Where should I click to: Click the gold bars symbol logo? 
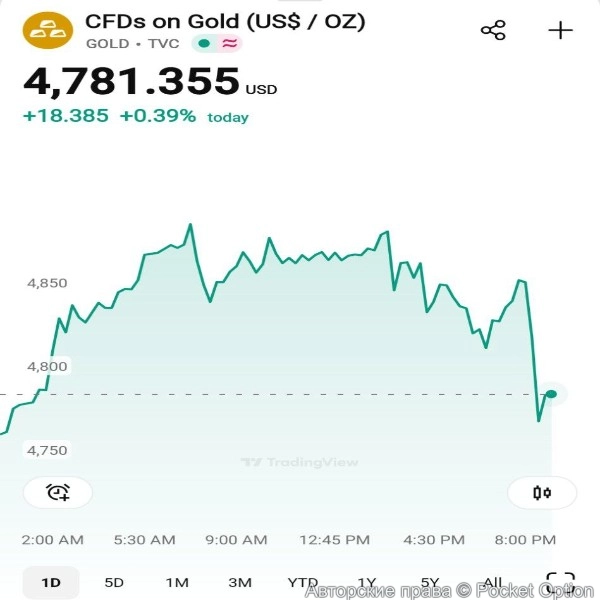pyautogui.click(x=48, y=31)
